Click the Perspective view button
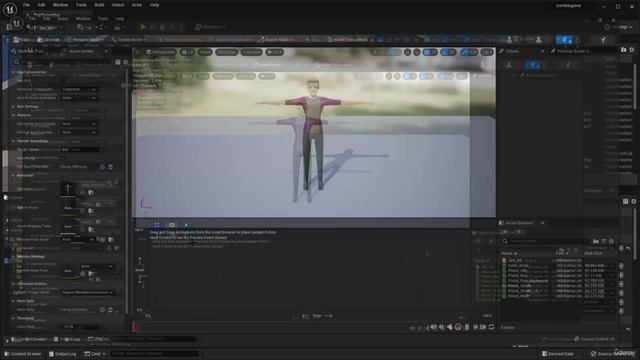This screenshot has height=360, width=640. click(161, 52)
